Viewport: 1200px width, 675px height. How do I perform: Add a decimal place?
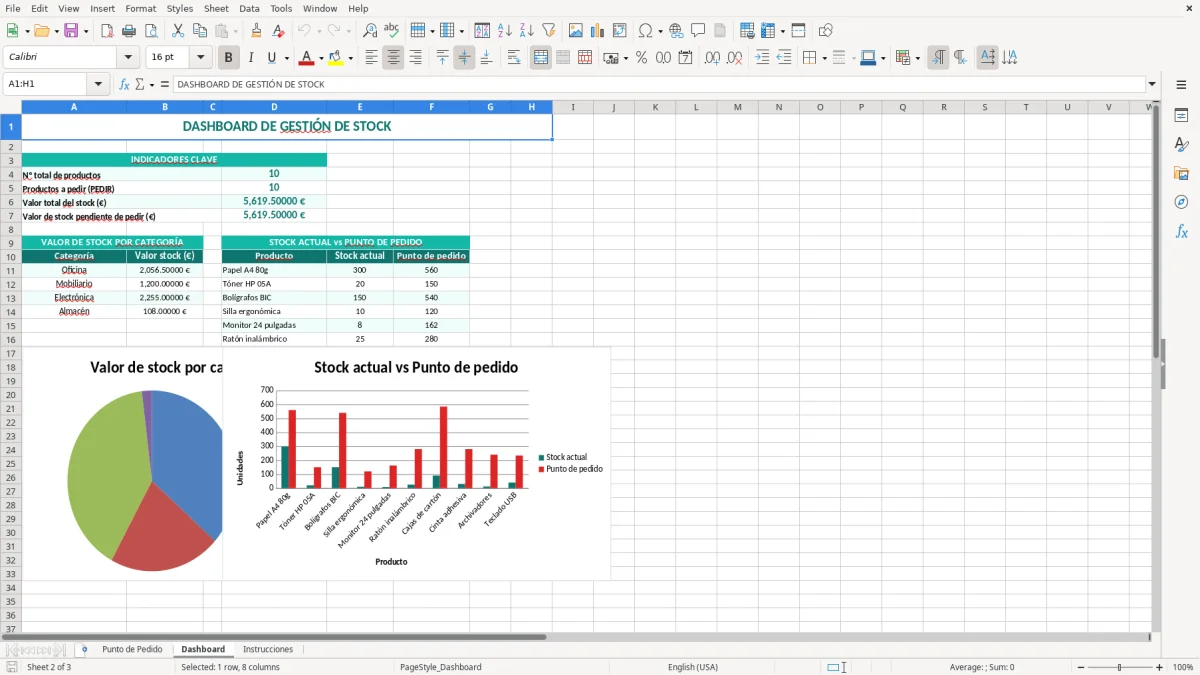[x=712, y=58]
